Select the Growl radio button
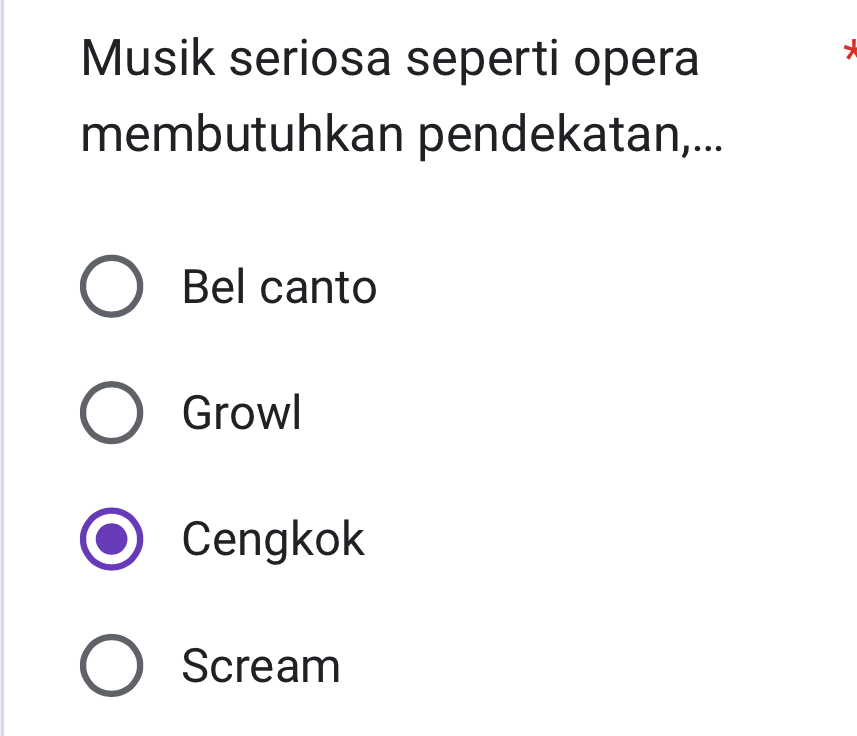Viewport: 857px width, 736px height. click(112, 414)
